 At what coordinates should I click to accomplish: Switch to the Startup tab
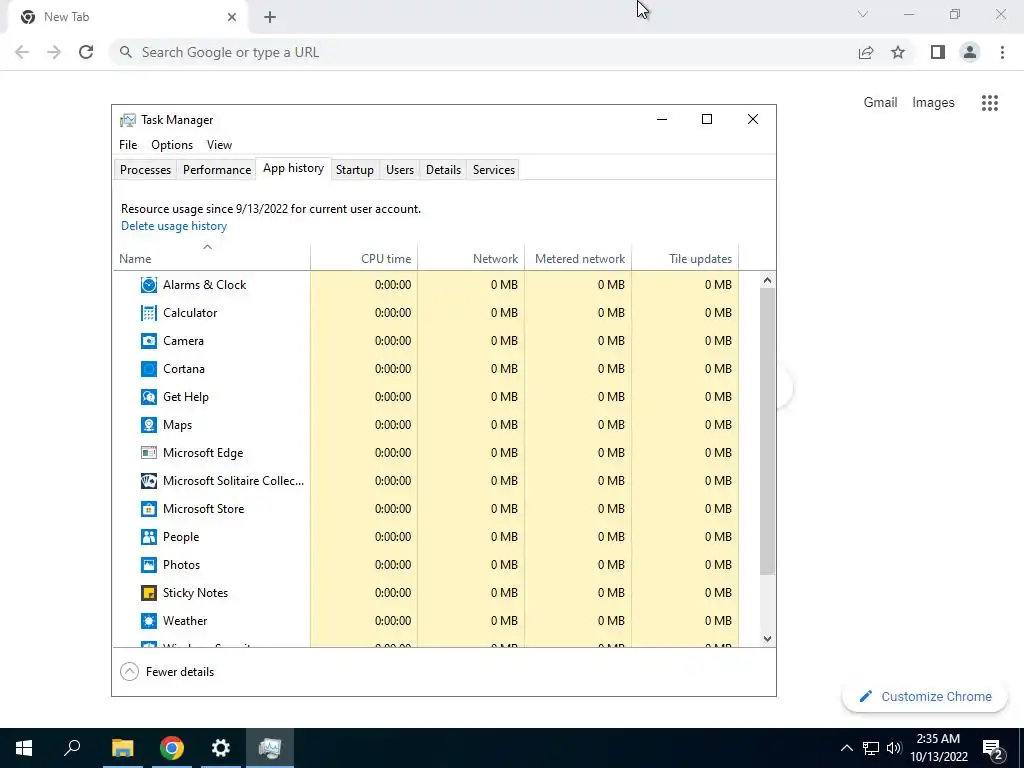click(355, 170)
